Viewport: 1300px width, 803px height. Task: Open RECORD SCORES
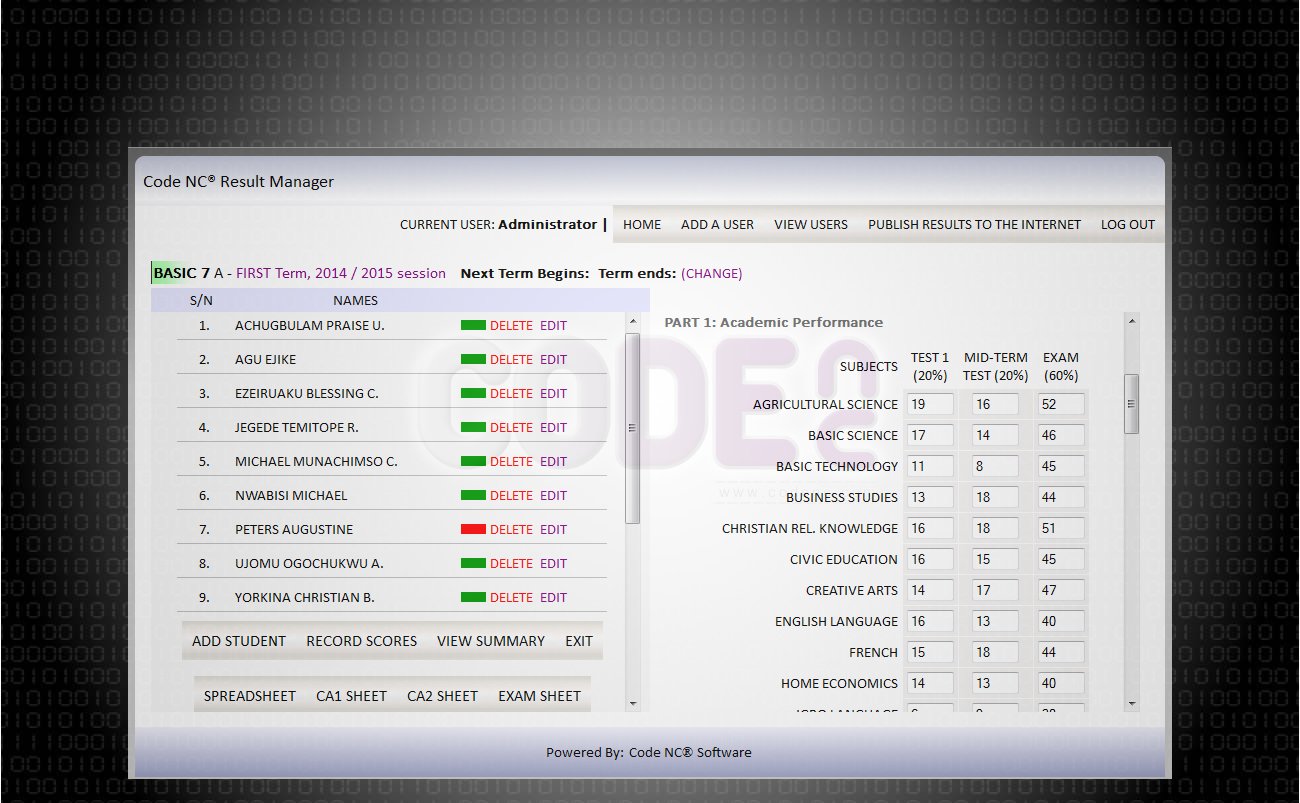coord(362,641)
